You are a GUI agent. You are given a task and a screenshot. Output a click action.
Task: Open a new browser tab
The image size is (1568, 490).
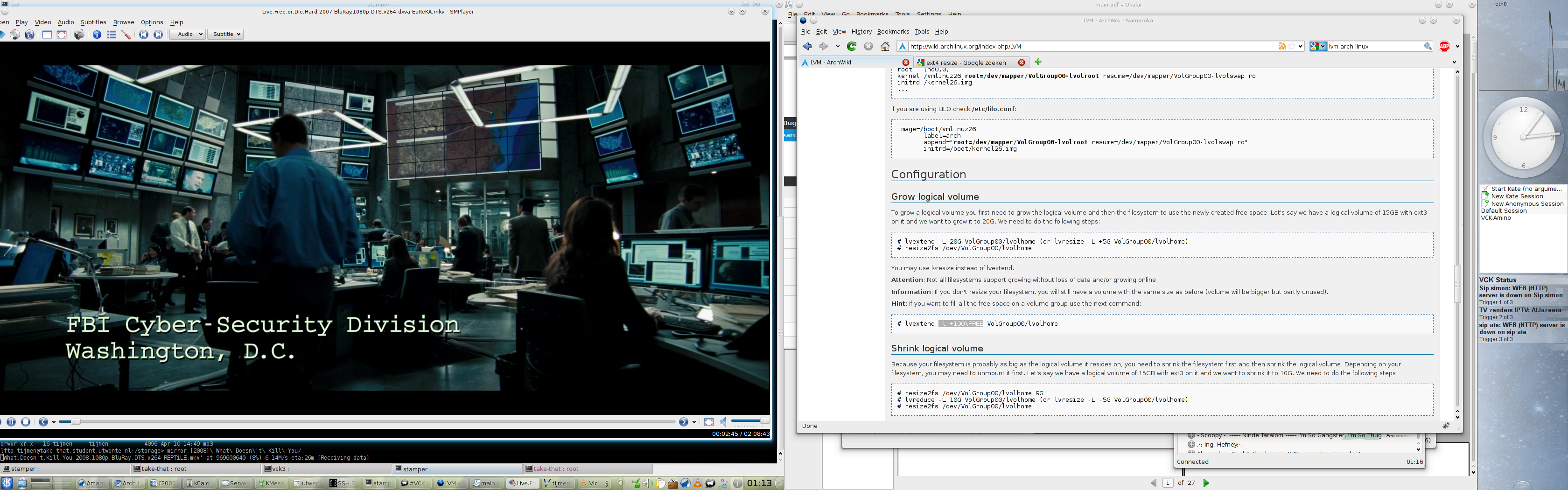pyautogui.click(x=1038, y=62)
